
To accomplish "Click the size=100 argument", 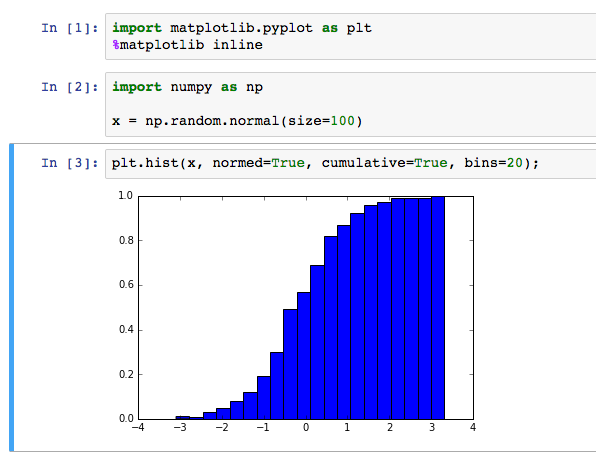I will click(x=321, y=121).
